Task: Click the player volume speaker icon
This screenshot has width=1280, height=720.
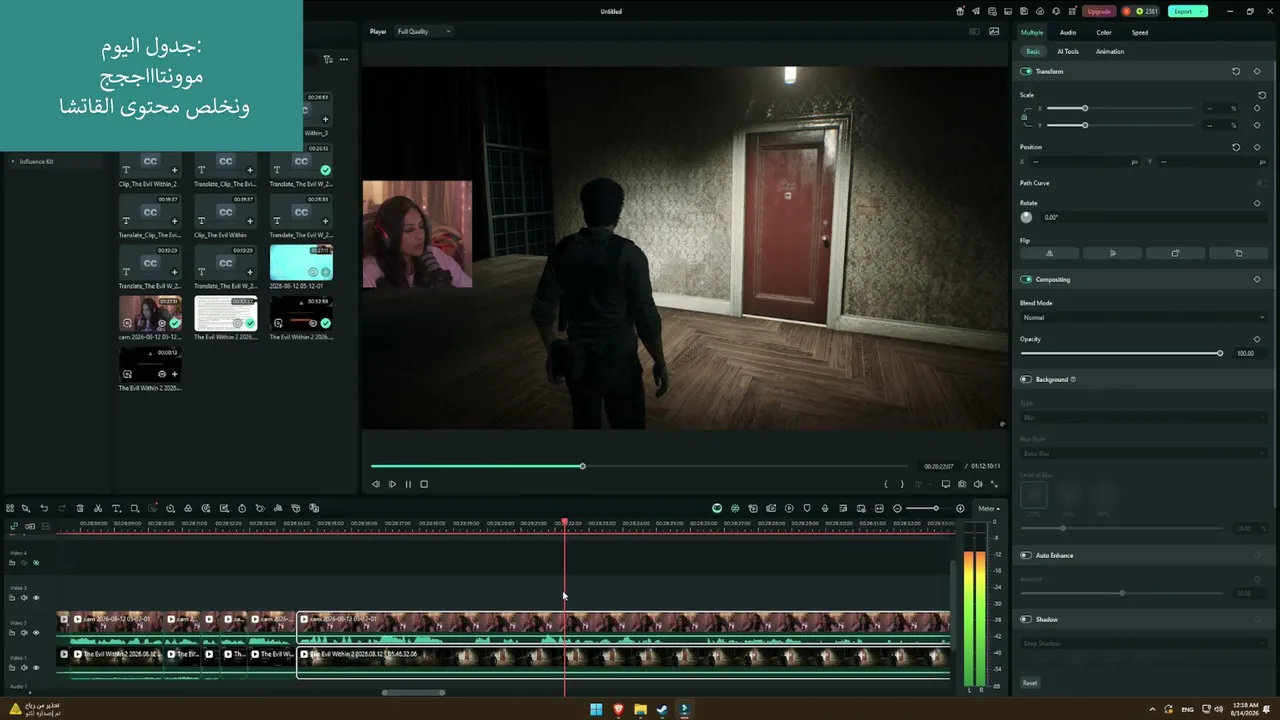Action: (978, 484)
